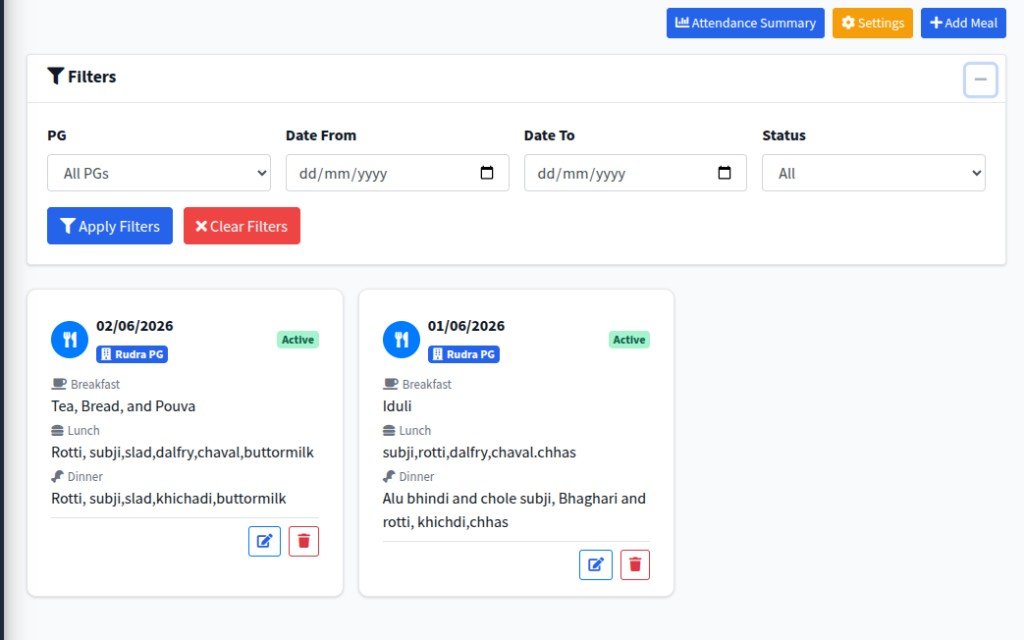Delete the 02/06/2026 meal

(x=304, y=541)
